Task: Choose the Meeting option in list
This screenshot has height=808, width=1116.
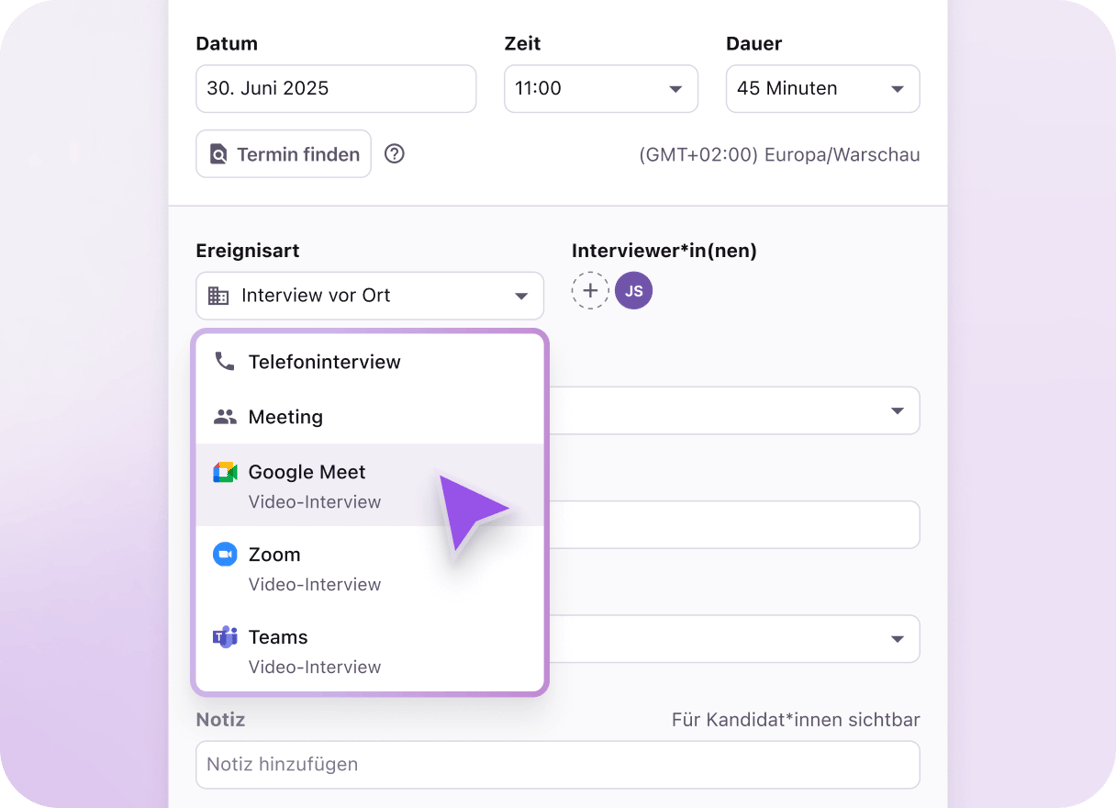Action: pyautogui.click(x=286, y=417)
